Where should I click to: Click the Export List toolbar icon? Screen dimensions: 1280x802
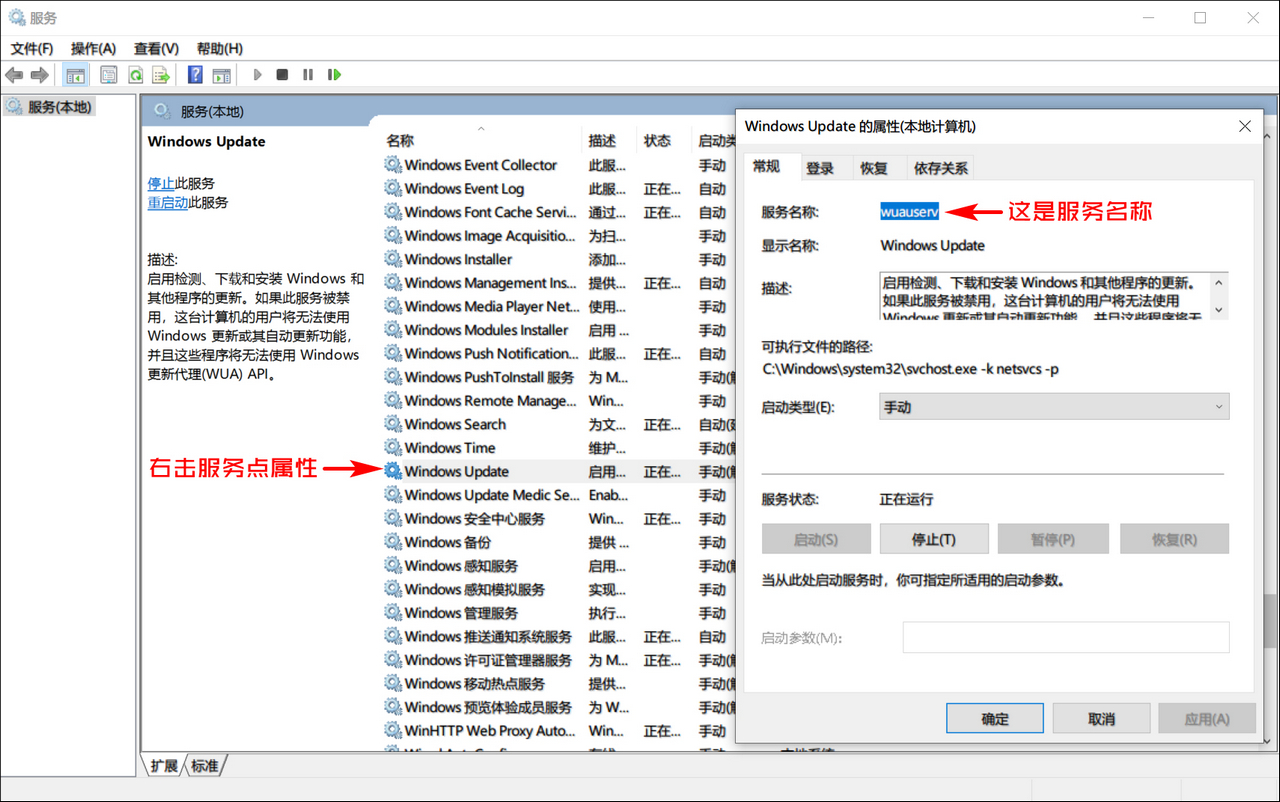coord(161,75)
